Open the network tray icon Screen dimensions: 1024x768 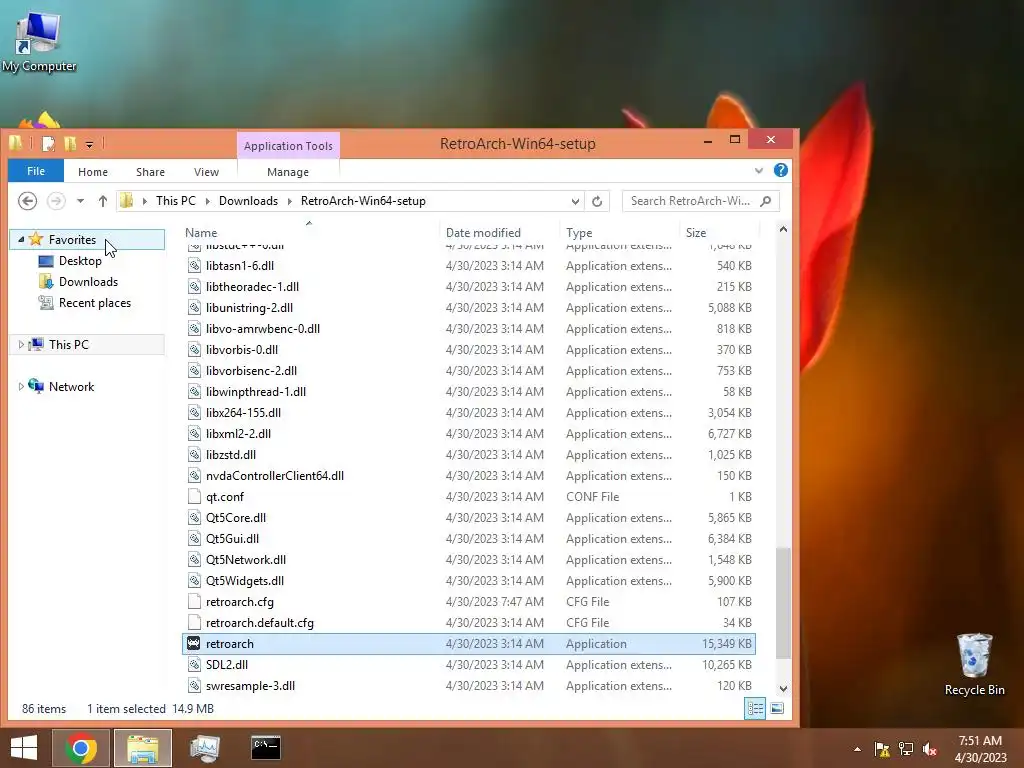[x=906, y=749]
